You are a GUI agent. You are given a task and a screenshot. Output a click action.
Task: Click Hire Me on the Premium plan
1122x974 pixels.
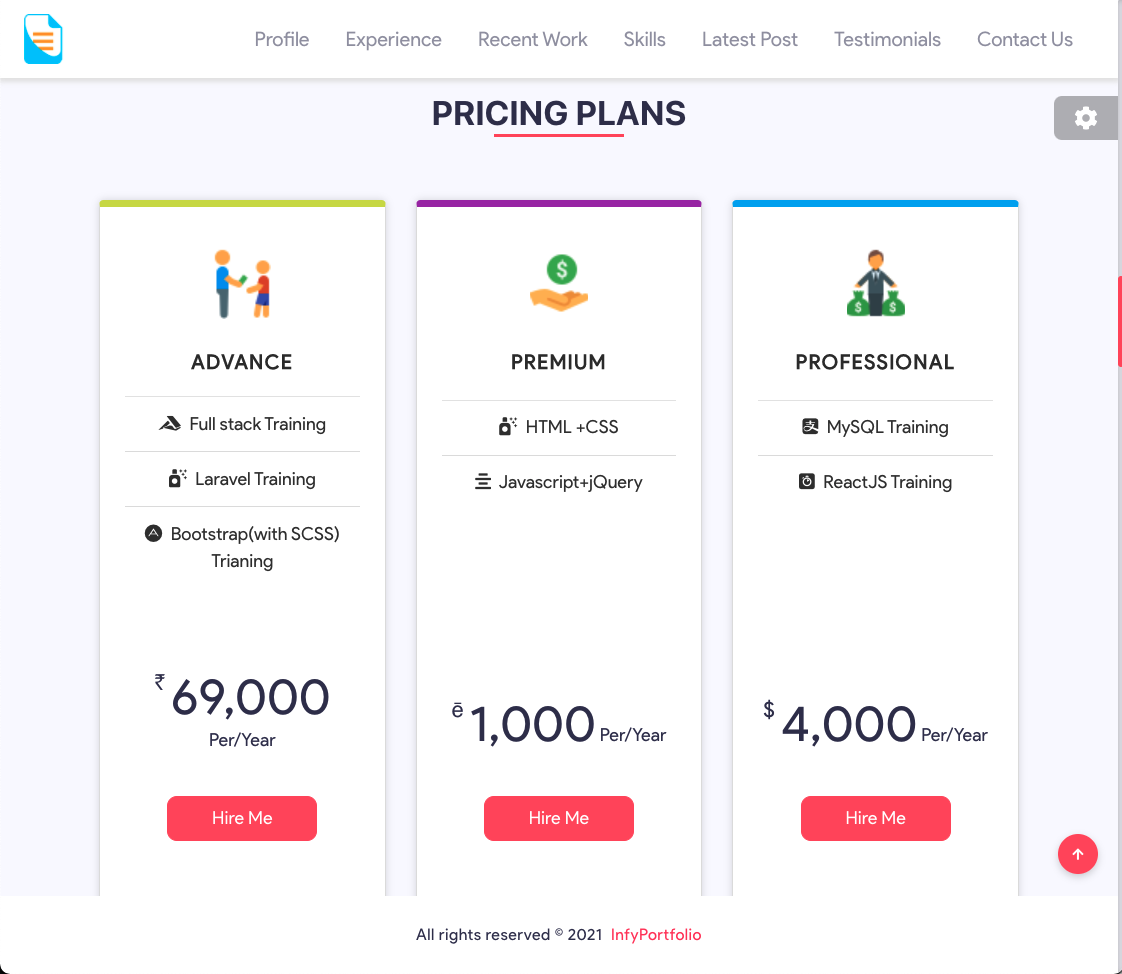(558, 818)
